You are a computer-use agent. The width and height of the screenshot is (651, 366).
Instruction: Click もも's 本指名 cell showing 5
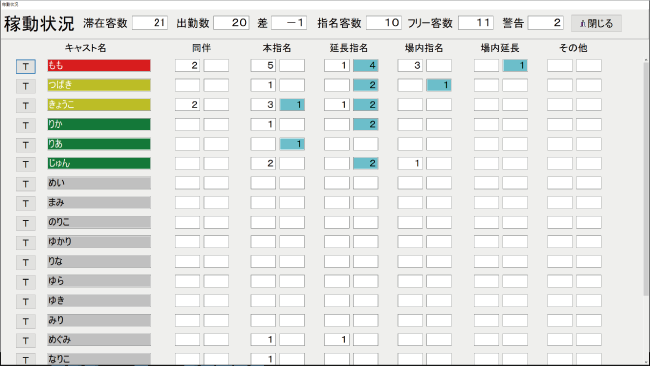[x=263, y=66]
